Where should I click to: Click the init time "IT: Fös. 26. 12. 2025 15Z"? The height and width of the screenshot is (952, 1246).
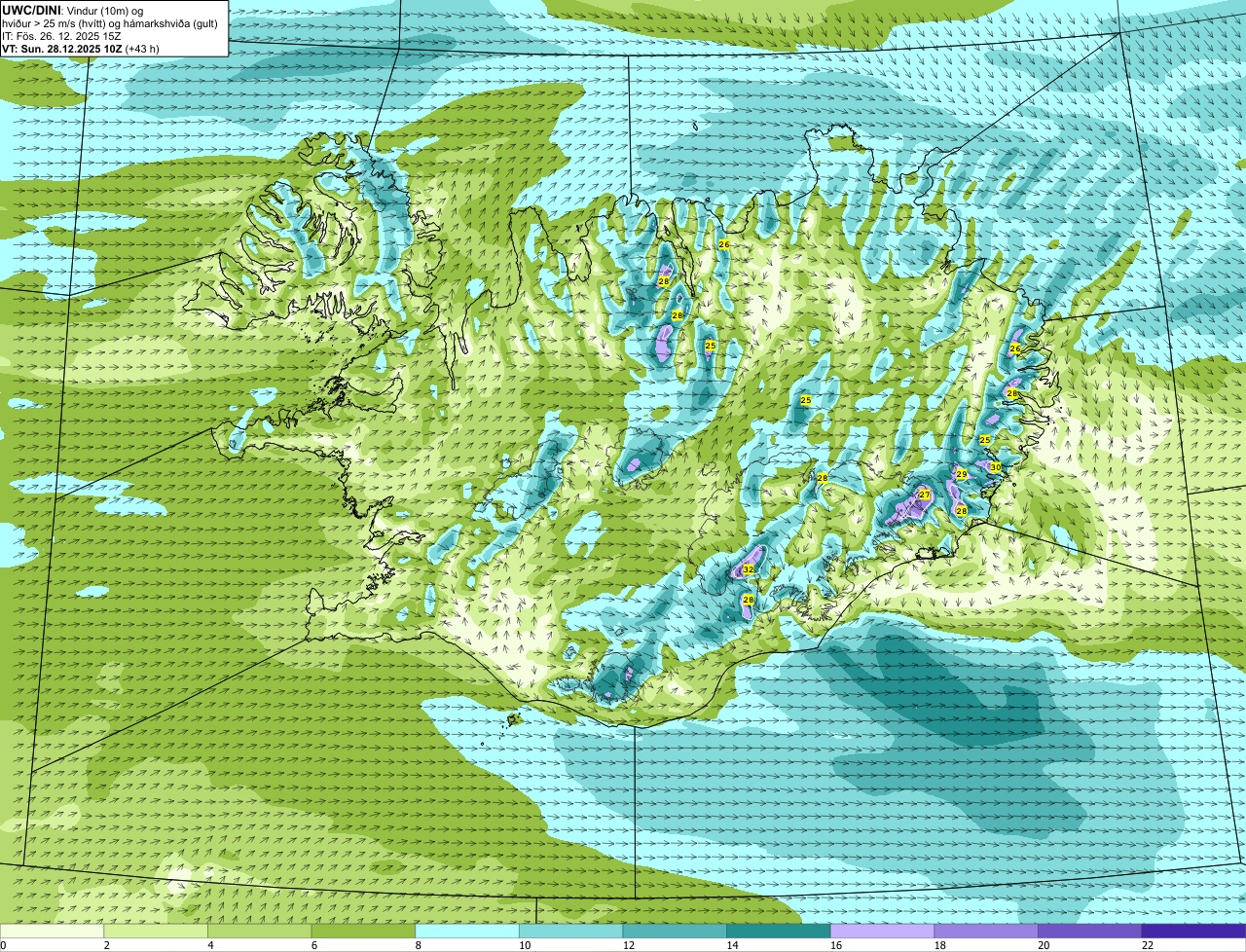(61, 36)
